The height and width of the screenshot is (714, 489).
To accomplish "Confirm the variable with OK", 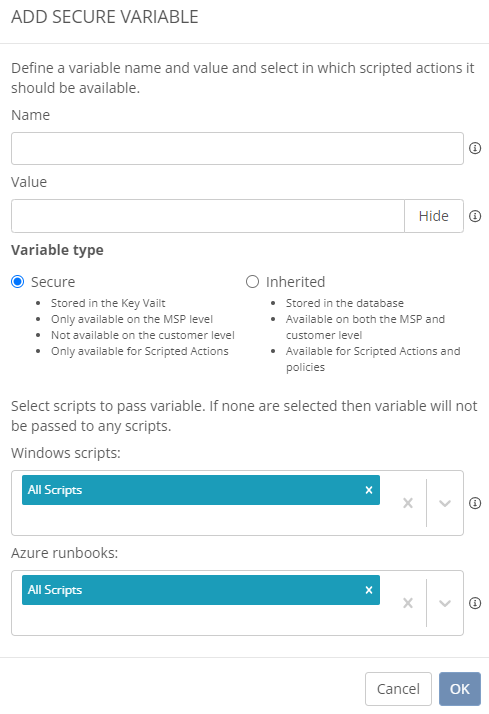I will point(460,689).
